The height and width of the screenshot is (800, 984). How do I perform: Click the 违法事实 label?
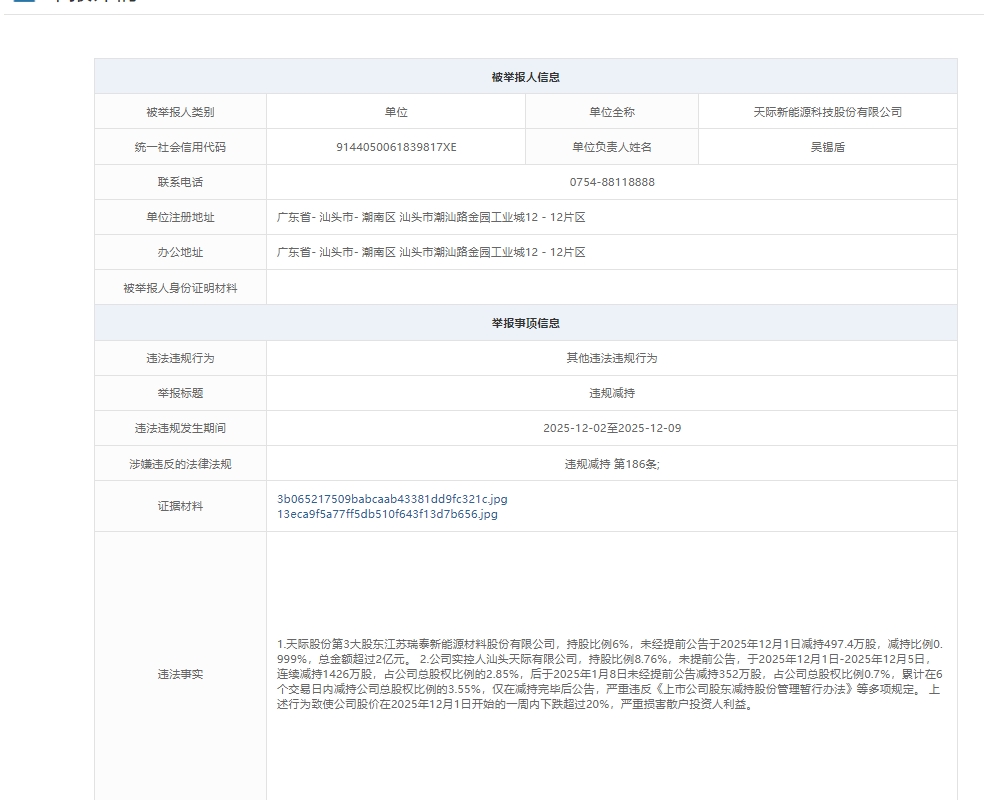[x=180, y=675]
